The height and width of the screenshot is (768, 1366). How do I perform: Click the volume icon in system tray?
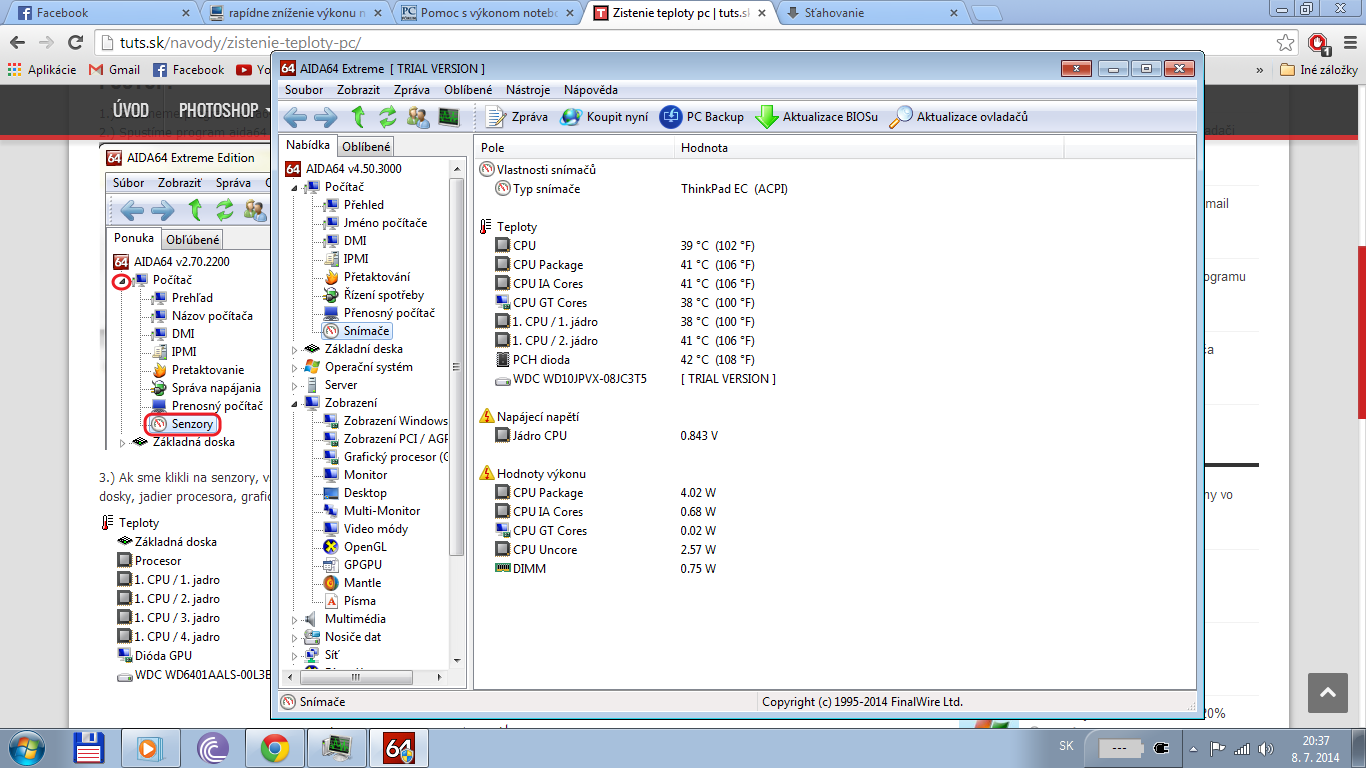click(1264, 748)
